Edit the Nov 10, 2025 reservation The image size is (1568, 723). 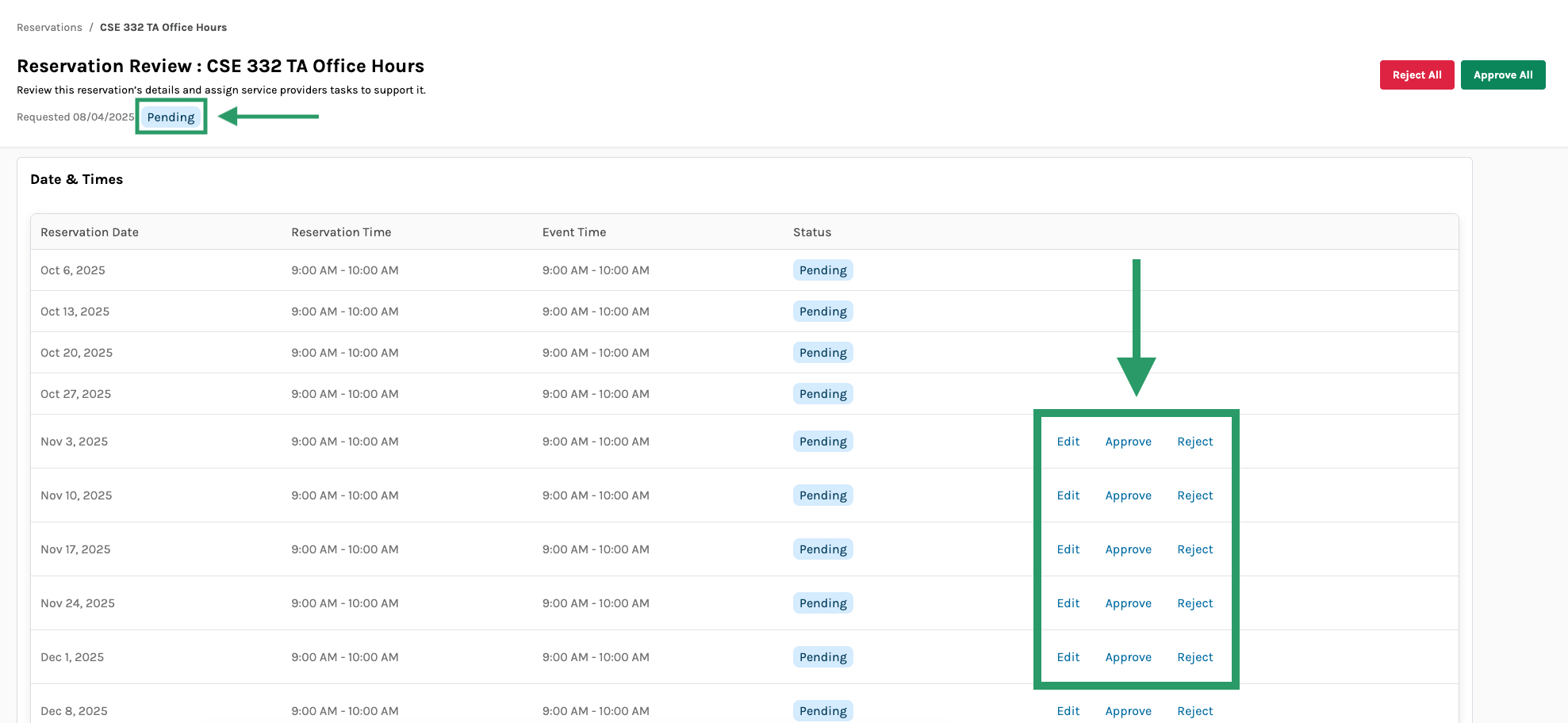1068,495
